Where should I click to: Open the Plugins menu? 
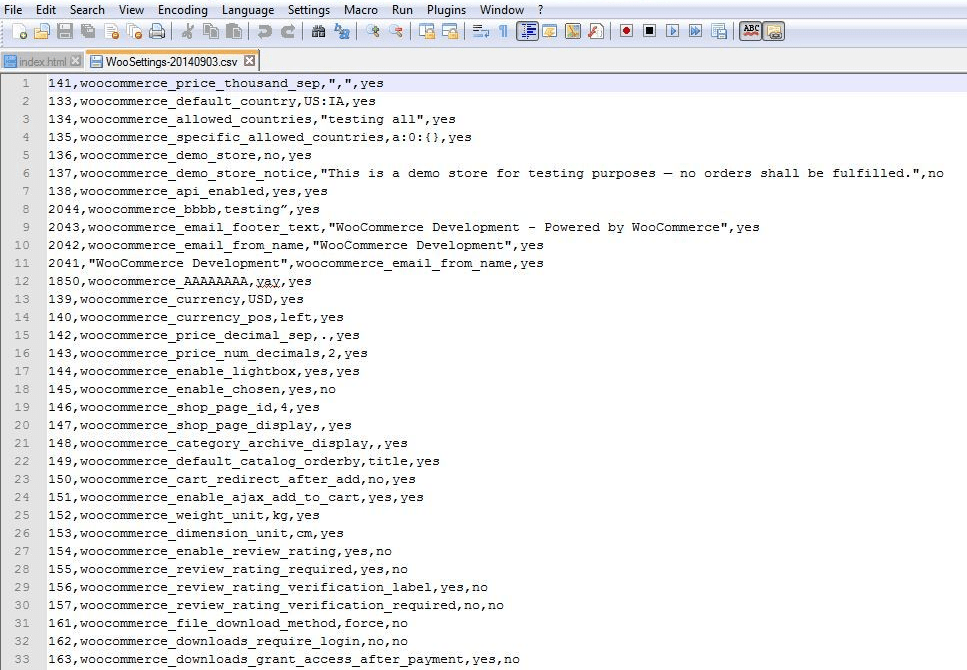pyautogui.click(x=446, y=10)
